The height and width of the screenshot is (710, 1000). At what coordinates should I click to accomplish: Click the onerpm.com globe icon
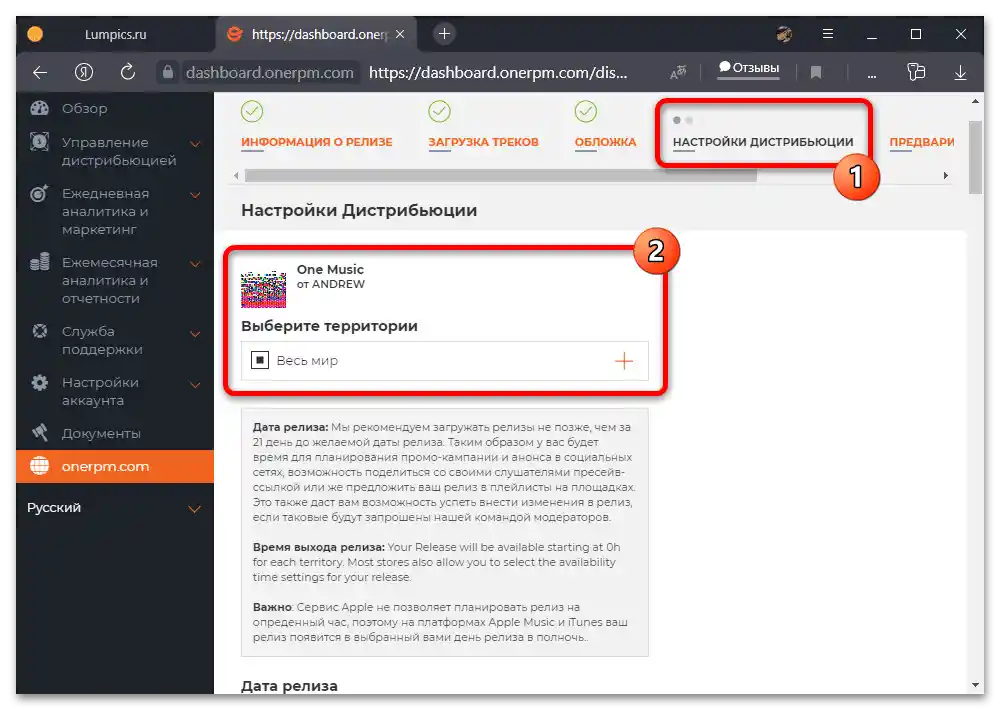[x=40, y=466]
